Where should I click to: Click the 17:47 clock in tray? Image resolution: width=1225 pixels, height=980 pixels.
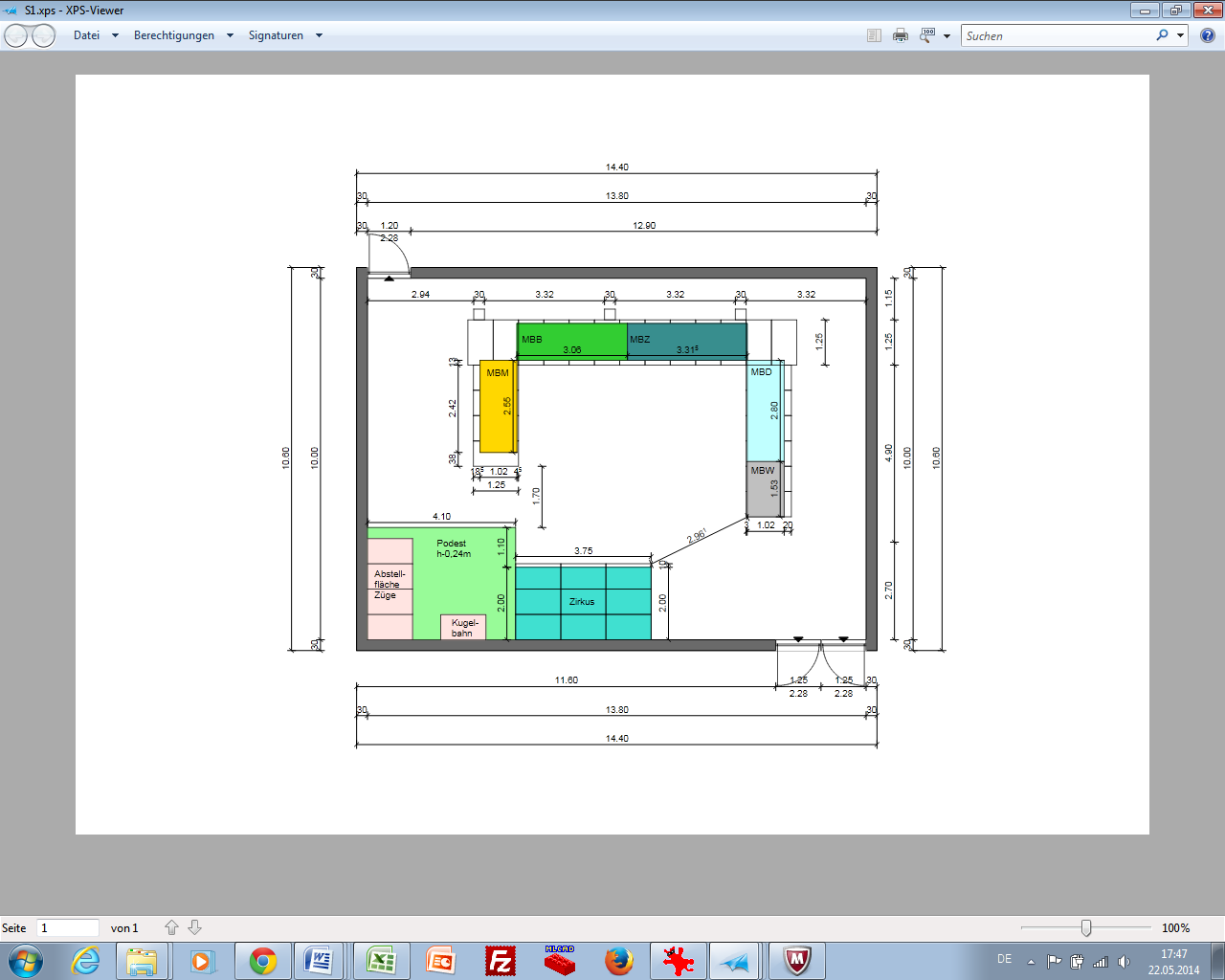click(x=1174, y=954)
